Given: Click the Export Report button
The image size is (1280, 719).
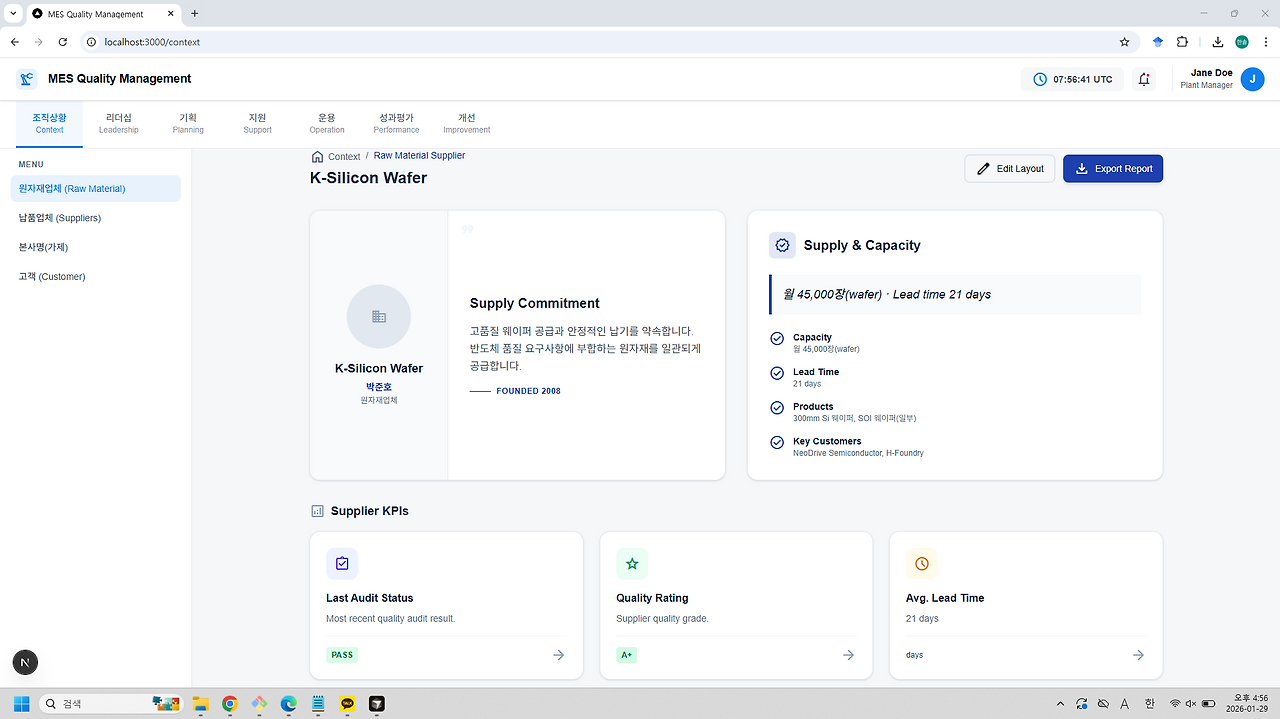Looking at the screenshot, I should pos(1113,169).
